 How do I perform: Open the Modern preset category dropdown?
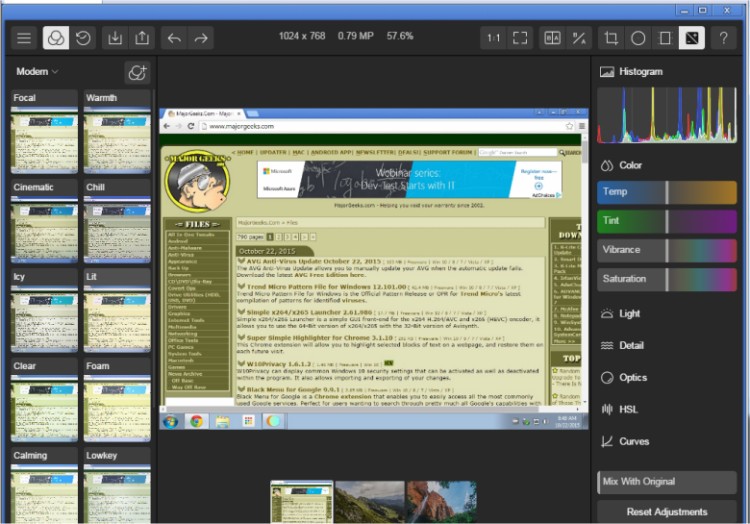pos(37,72)
